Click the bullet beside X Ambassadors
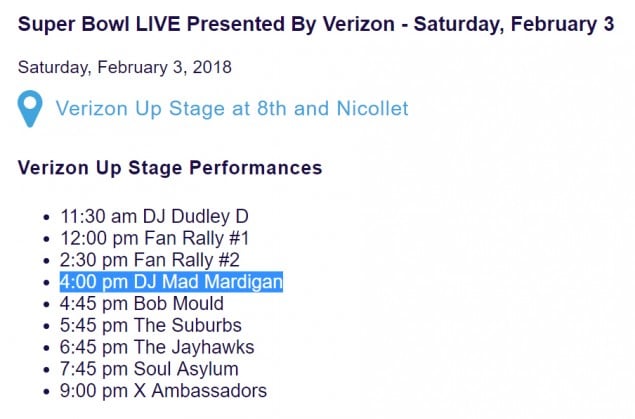 46,392
